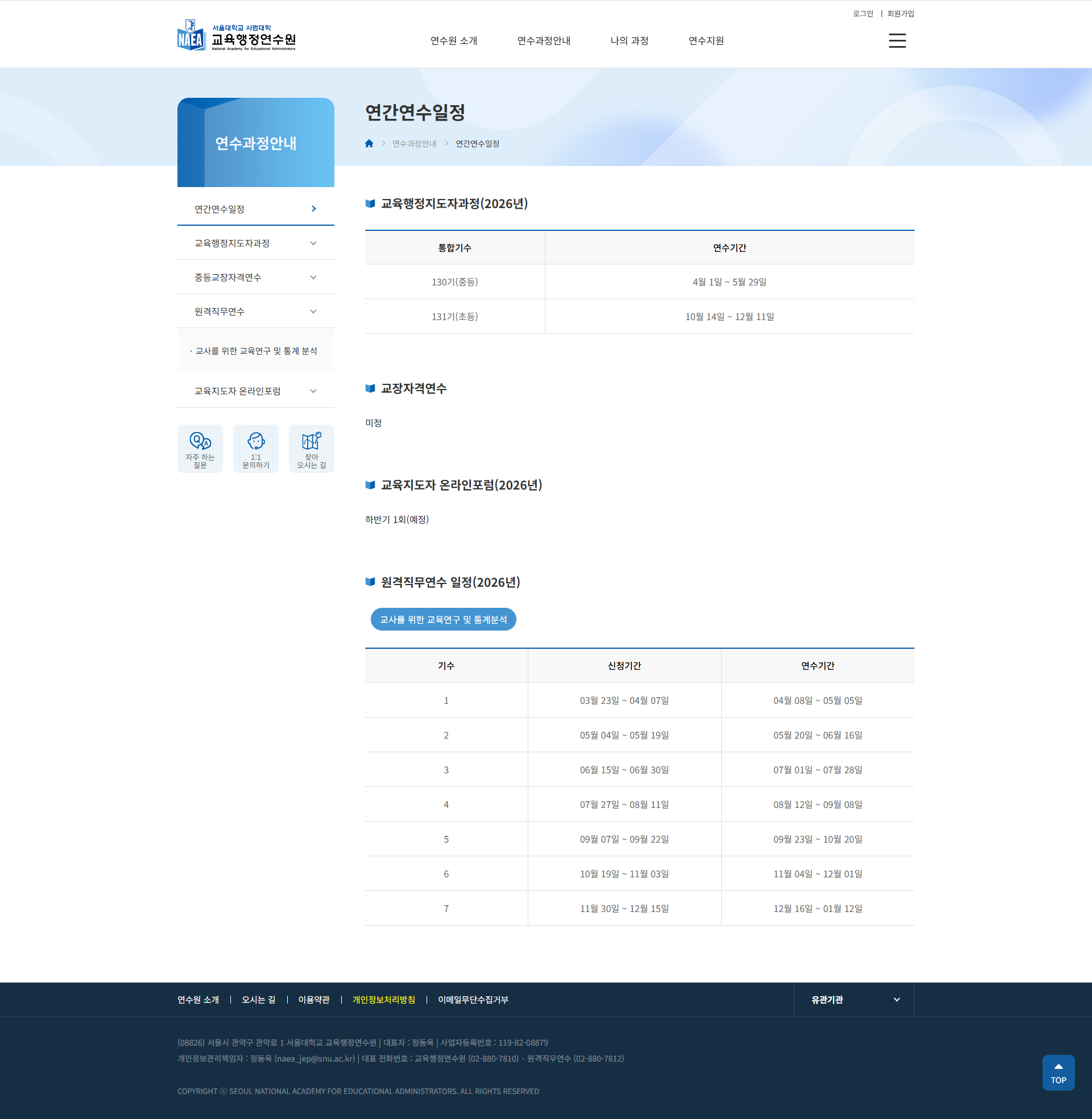Click the NAEA logo
This screenshot has height=1119, width=1092.
coord(236,36)
